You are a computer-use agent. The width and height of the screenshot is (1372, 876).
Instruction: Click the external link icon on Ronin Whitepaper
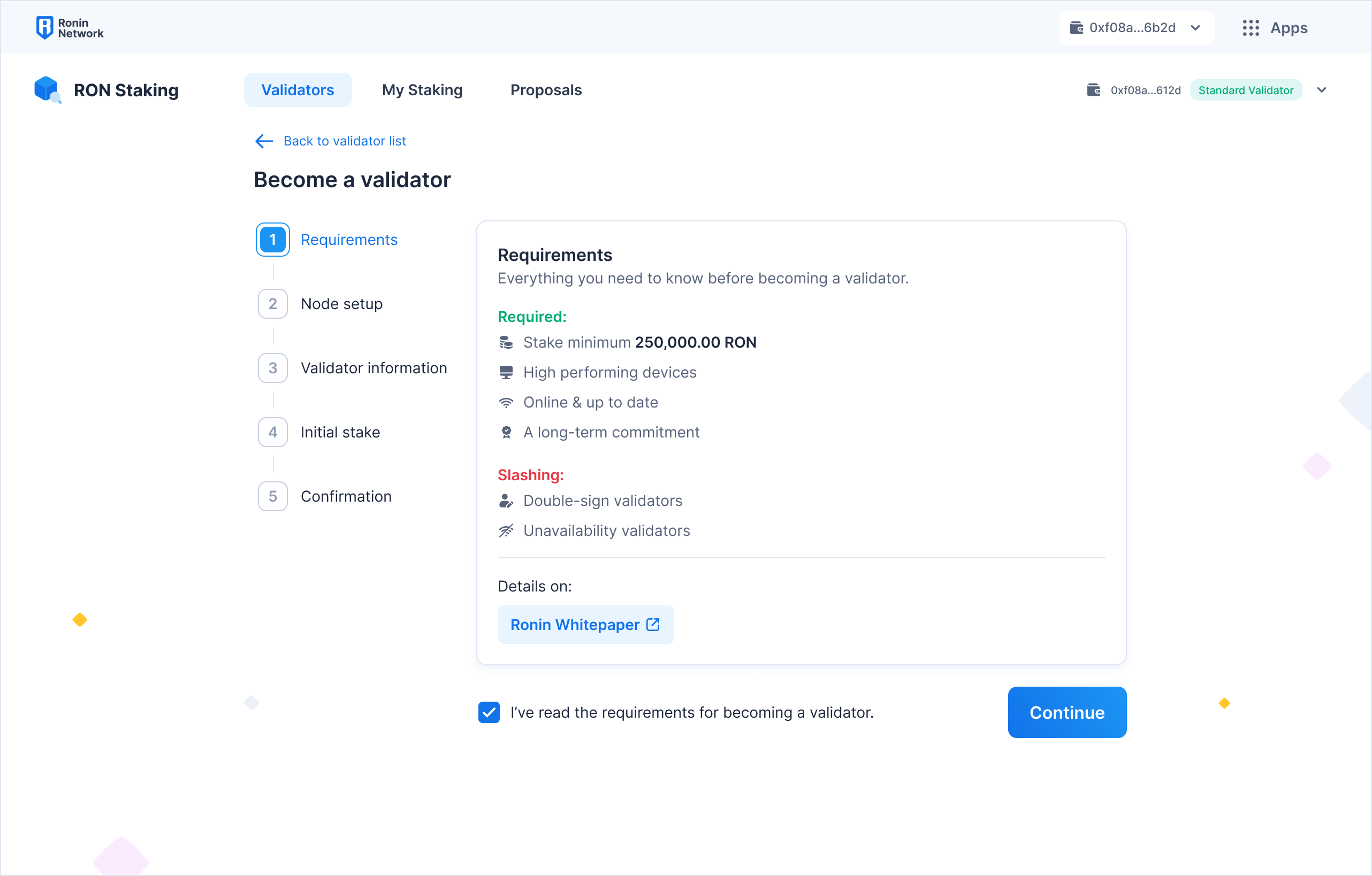[653, 625]
